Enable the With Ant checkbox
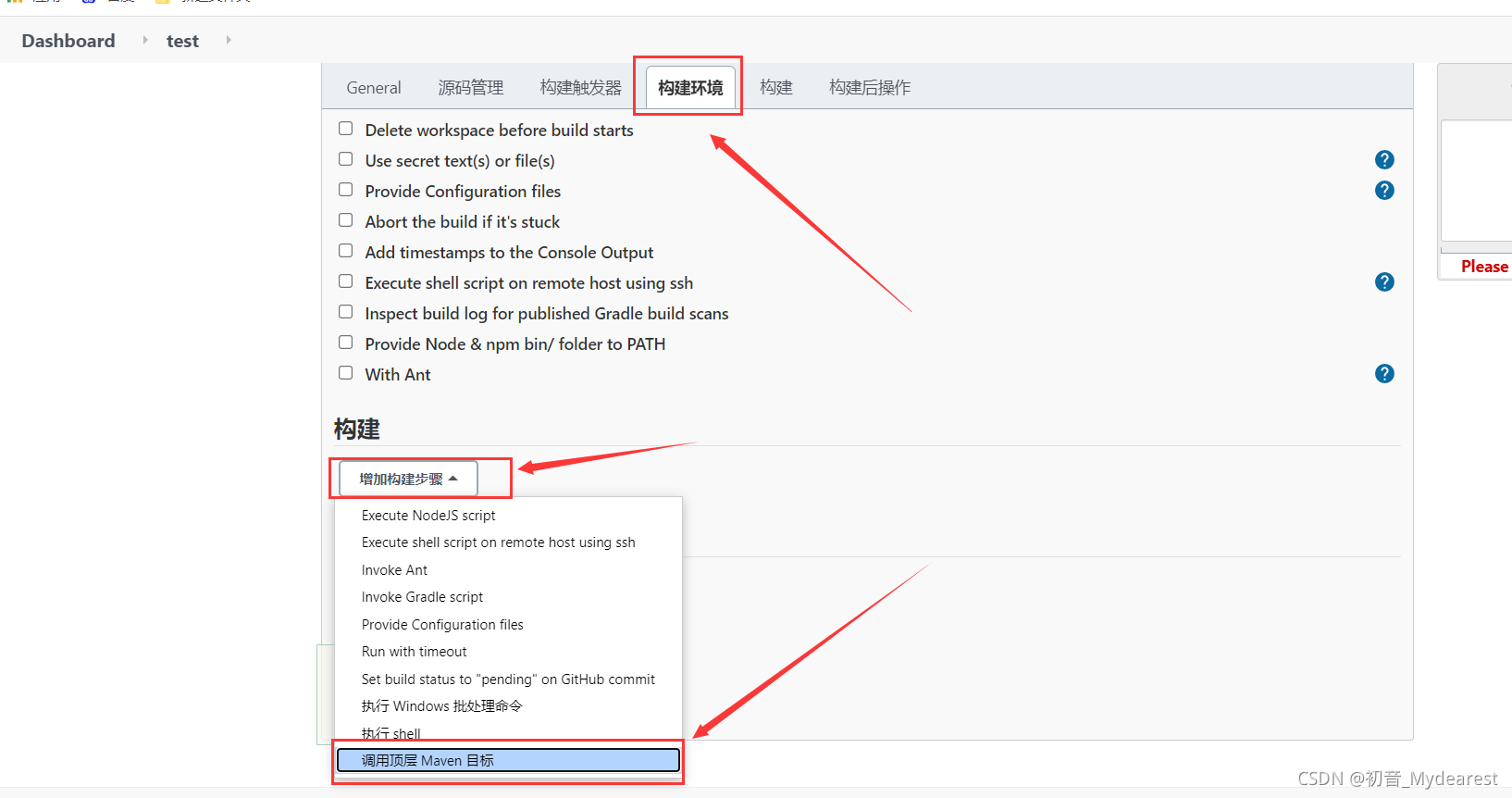The width and height of the screenshot is (1512, 798). [x=346, y=373]
